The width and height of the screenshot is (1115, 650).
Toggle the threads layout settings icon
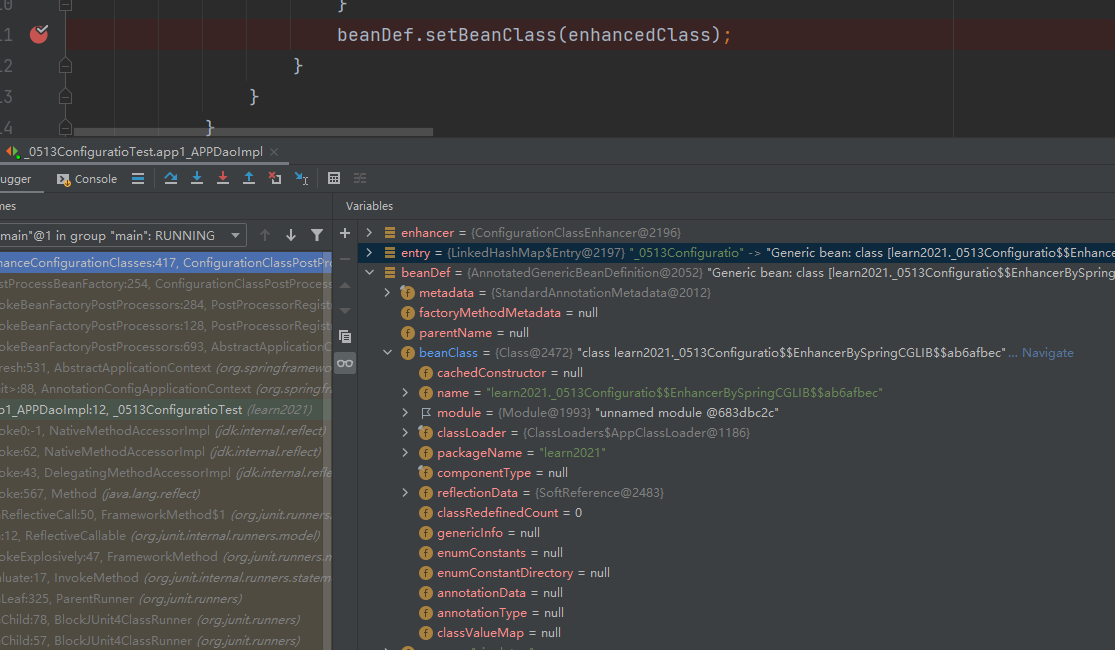pyautogui.click(x=138, y=179)
